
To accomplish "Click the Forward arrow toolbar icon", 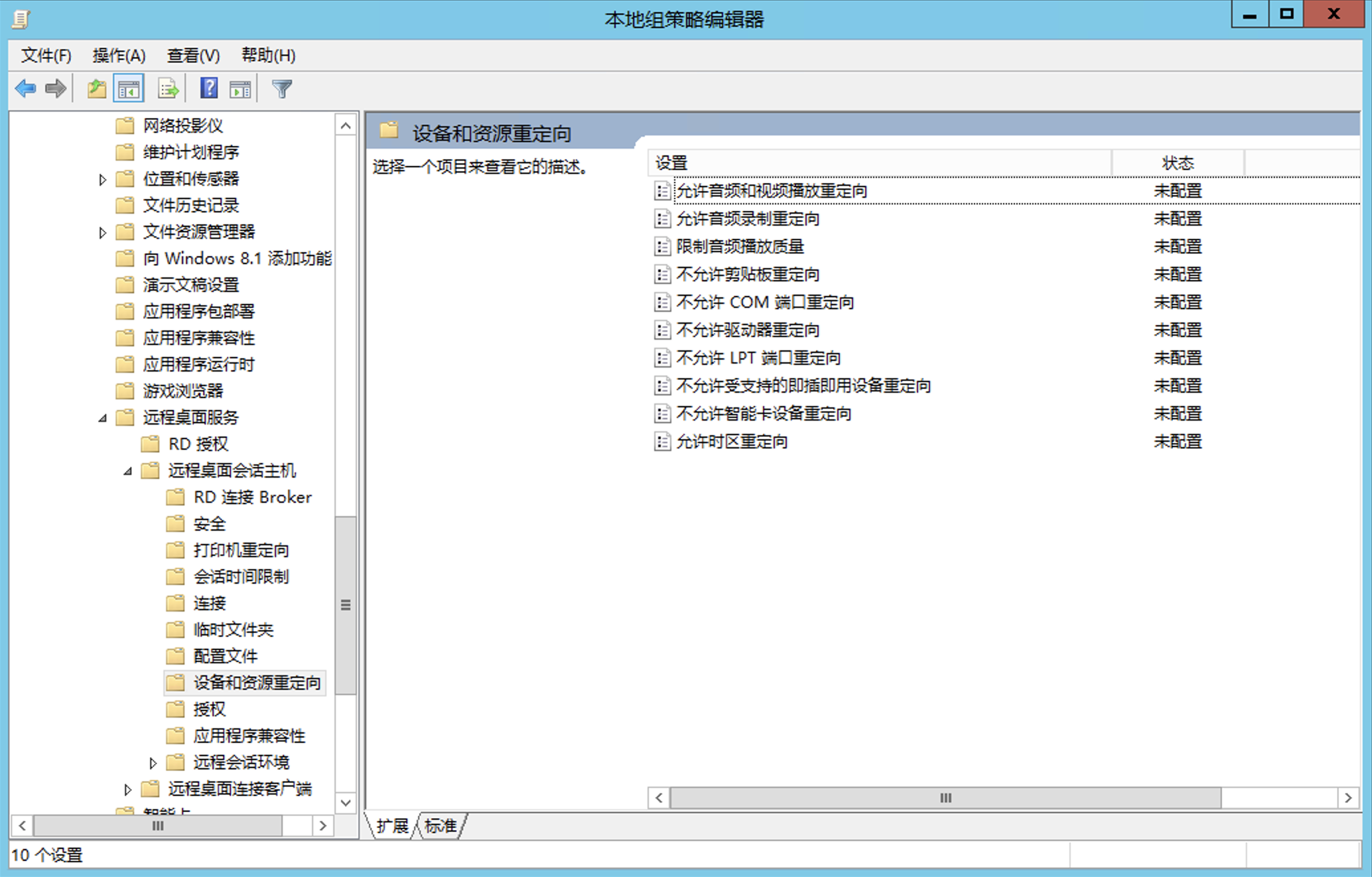I will coord(56,88).
